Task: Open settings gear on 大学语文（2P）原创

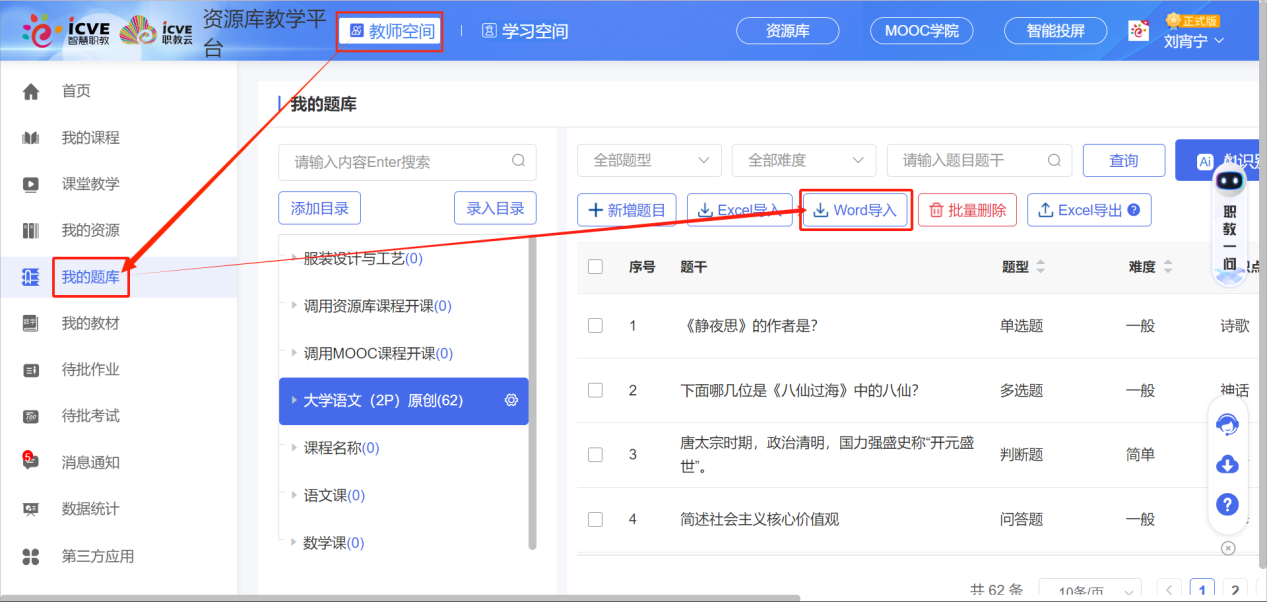Action: coord(511,401)
